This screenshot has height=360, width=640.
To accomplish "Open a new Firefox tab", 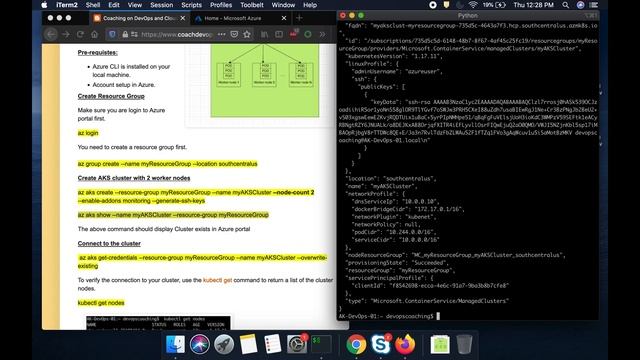I will coord(299,18).
